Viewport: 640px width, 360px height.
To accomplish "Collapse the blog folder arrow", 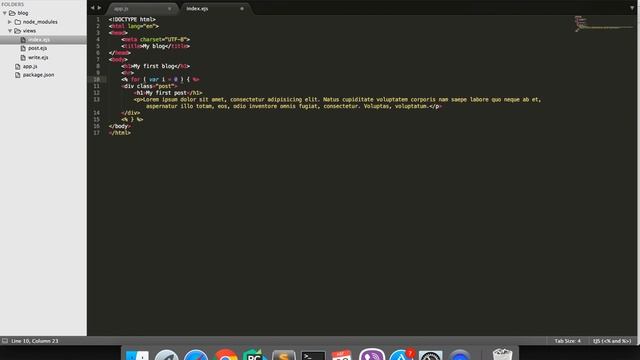I will pyautogui.click(x=4, y=13).
